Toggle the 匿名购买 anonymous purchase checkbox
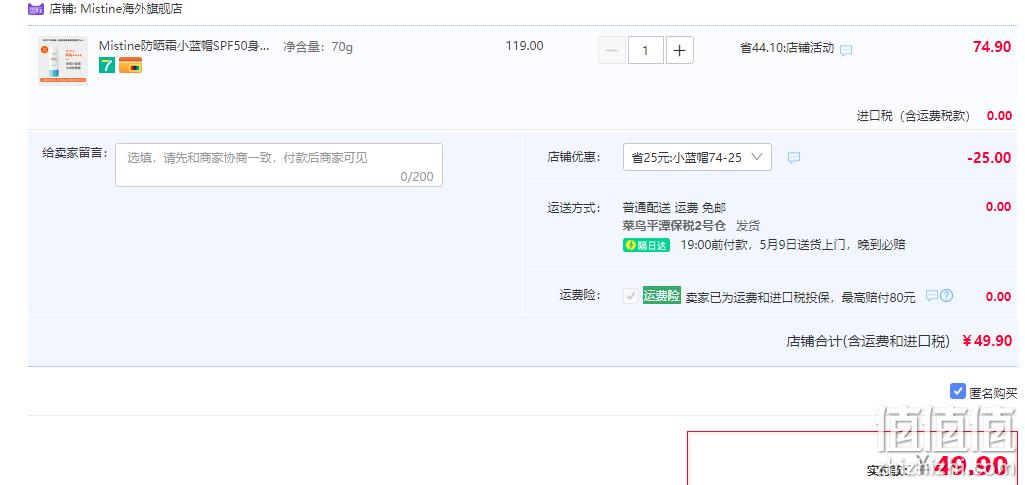 [x=958, y=392]
